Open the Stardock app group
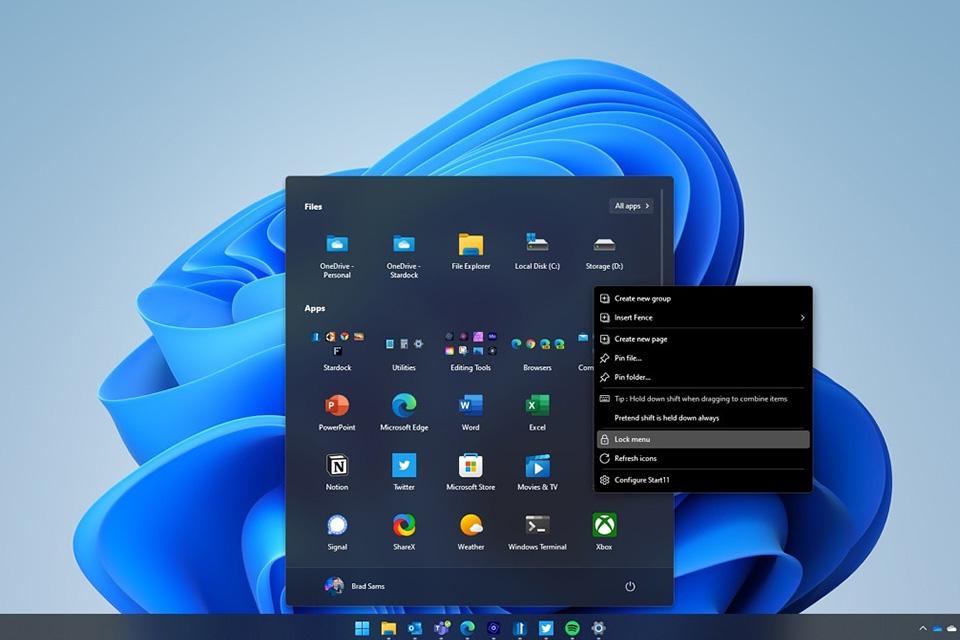The height and width of the screenshot is (640, 960). 337,352
